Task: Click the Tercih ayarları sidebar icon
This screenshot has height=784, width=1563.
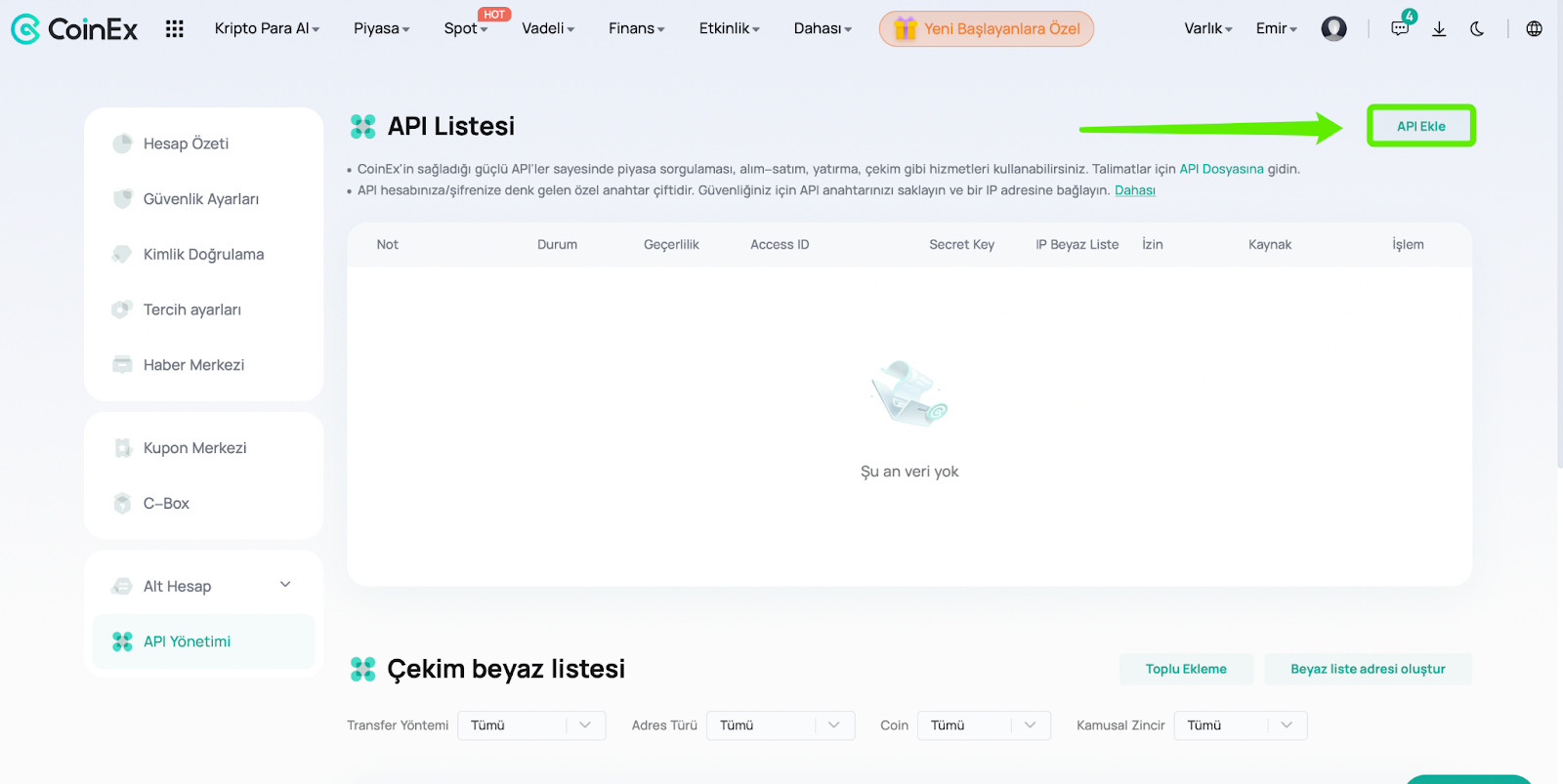Action: (x=122, y=309)
